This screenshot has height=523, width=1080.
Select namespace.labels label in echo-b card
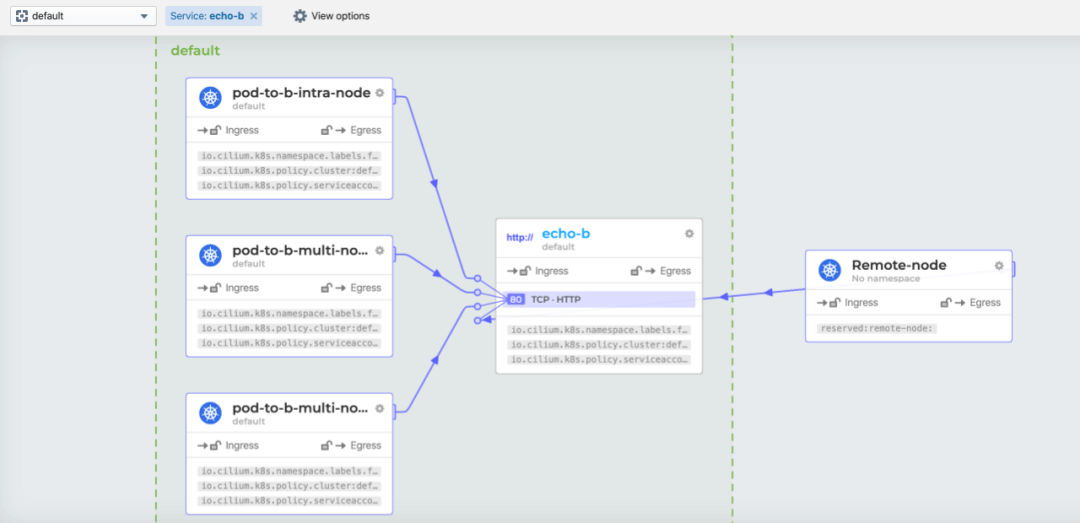tap(599, 330)
